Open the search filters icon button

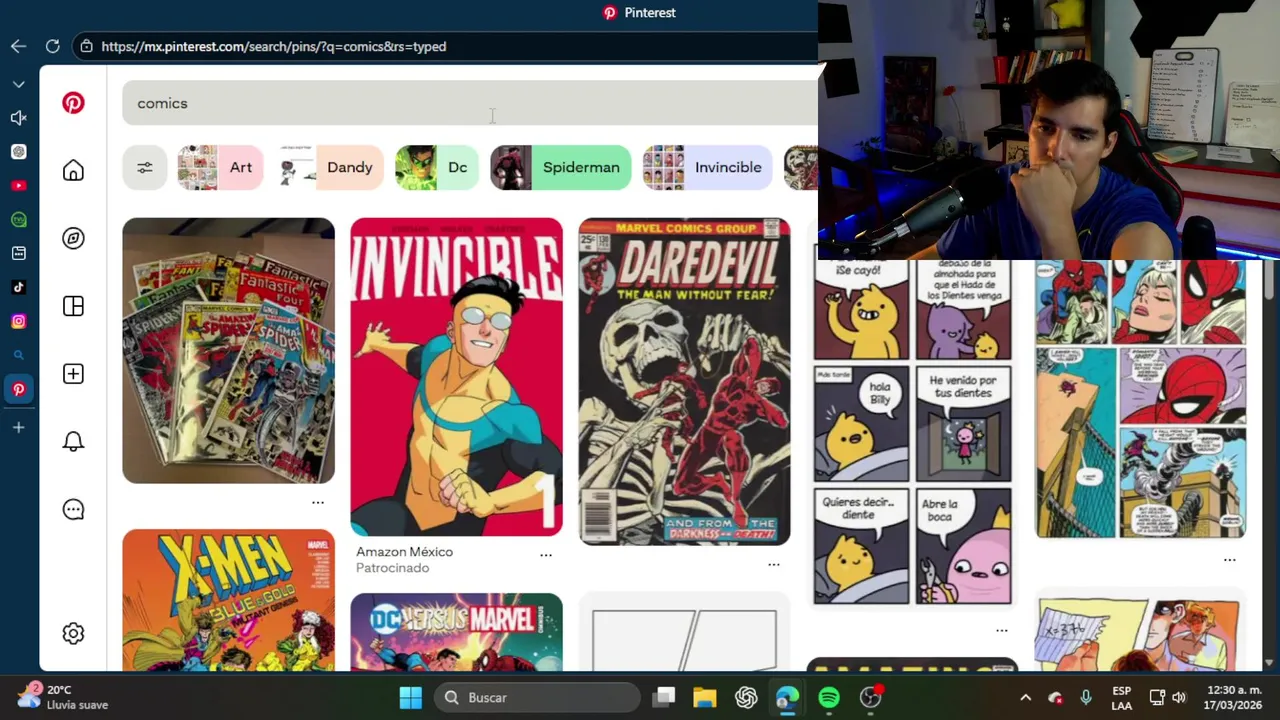tap(145, 167)
